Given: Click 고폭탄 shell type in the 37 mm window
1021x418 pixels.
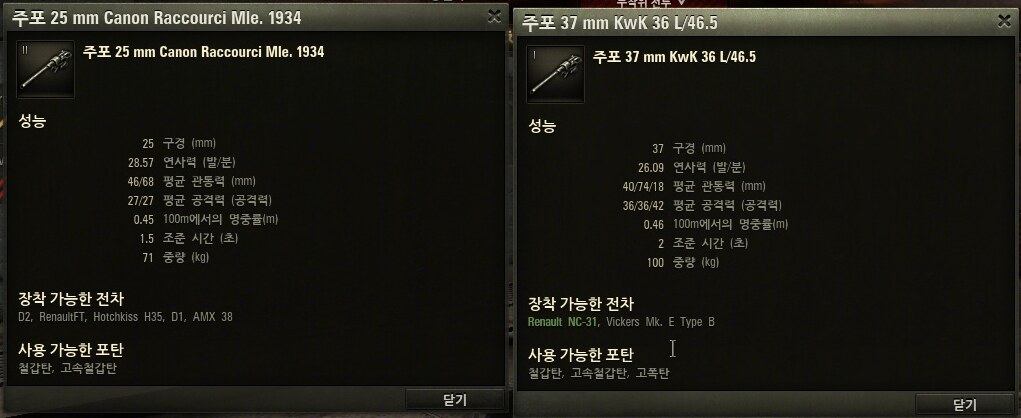Looking at the screenshot, I should (652, 373).
